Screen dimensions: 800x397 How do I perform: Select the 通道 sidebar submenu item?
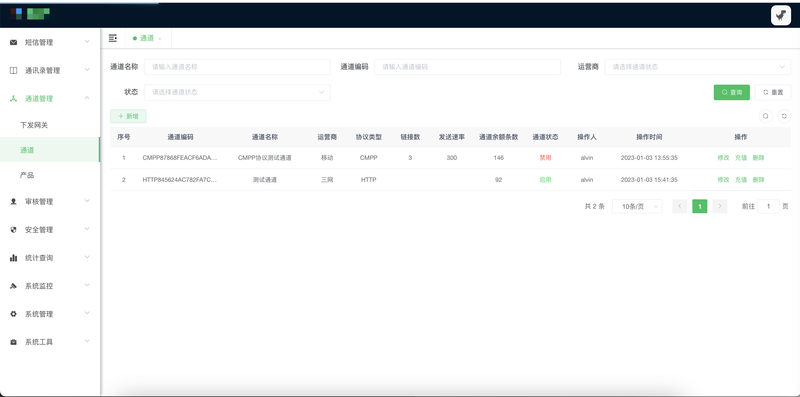coord(50,150)
